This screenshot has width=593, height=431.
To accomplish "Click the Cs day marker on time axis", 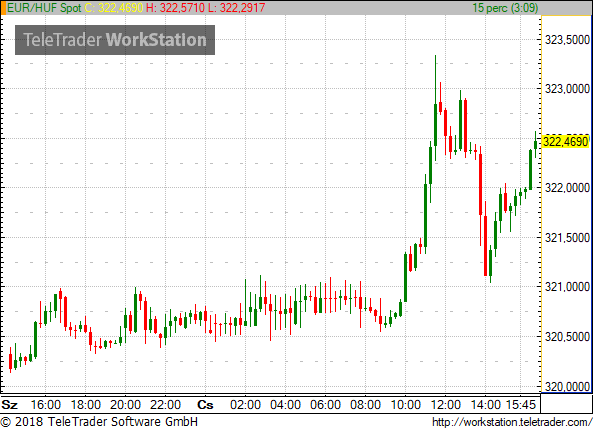I will coord(205,405).
